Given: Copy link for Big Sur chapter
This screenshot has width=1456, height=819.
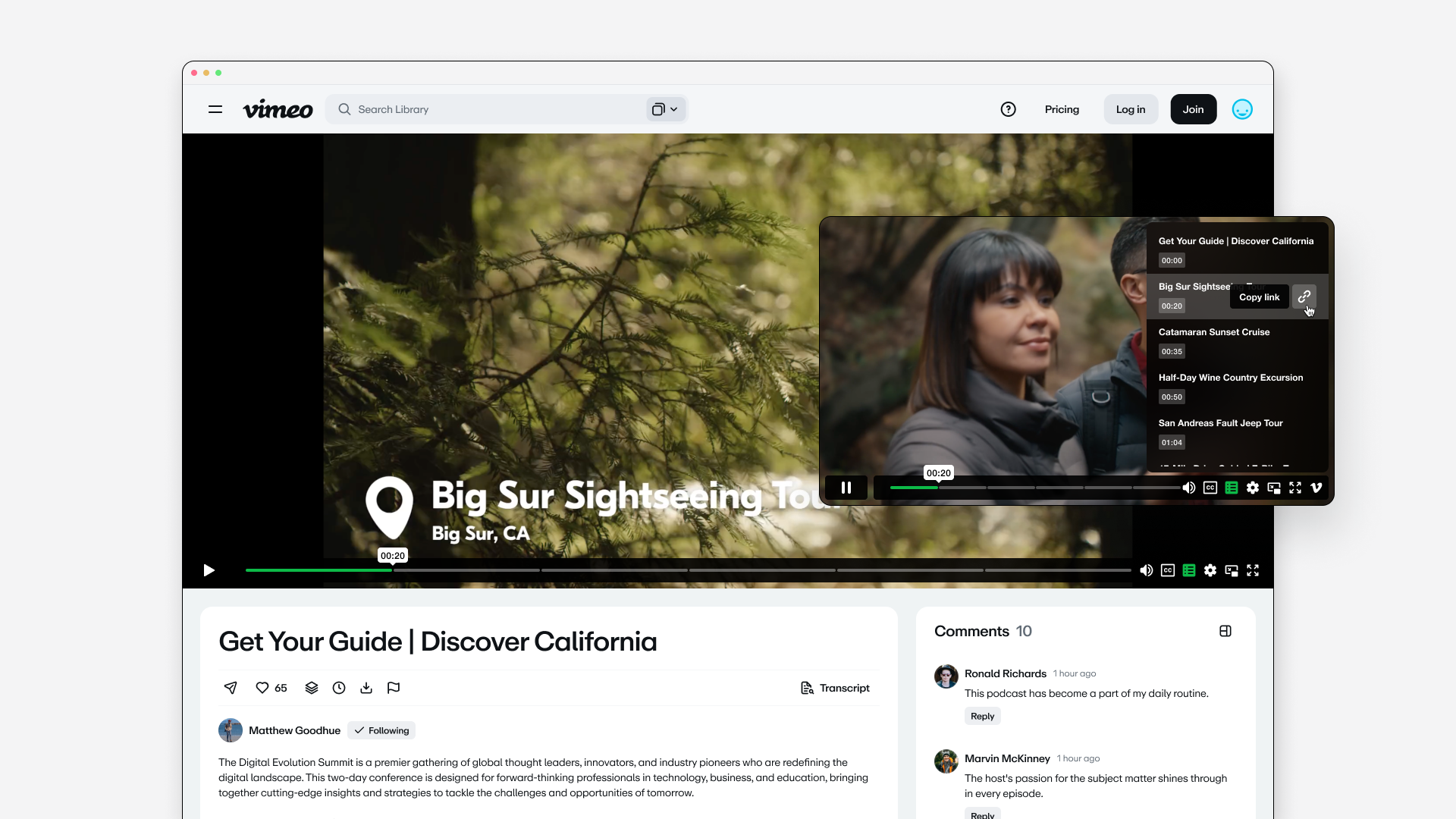Looking at the screenshot, I should [1304, 297].
